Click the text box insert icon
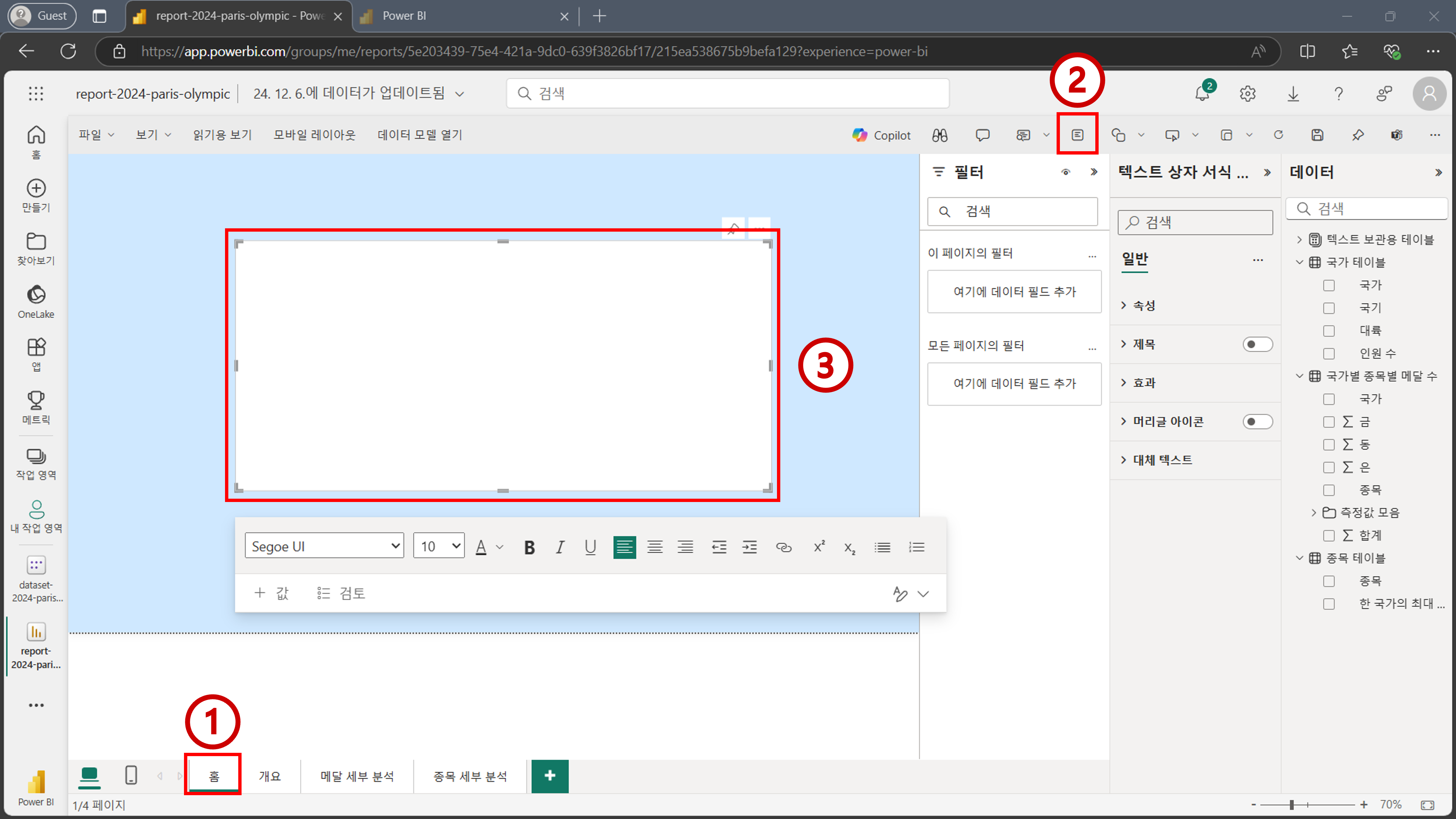 click(x=1077, y=135)
